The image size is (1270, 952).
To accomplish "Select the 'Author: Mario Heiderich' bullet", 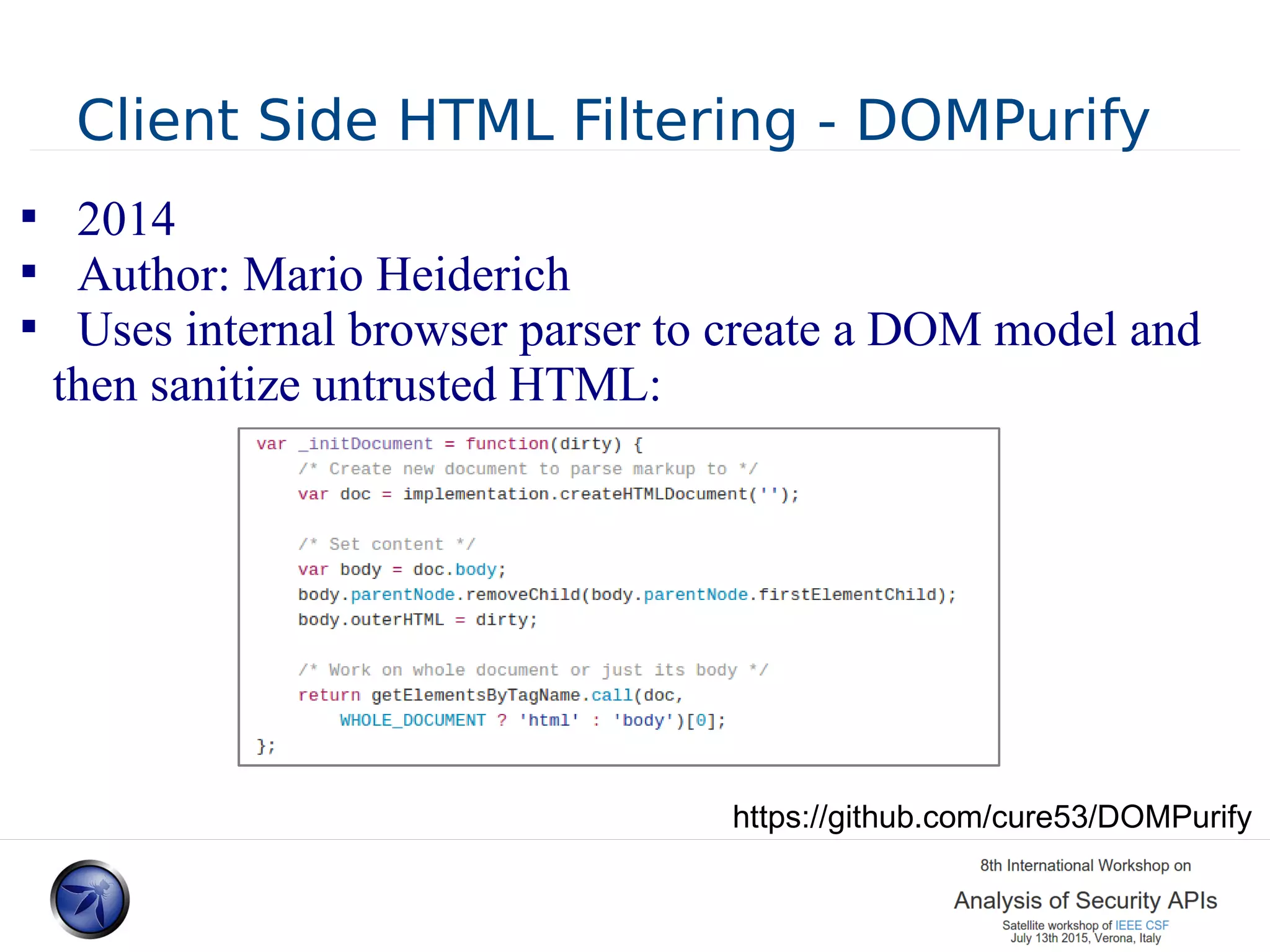I will click(323, 274).
